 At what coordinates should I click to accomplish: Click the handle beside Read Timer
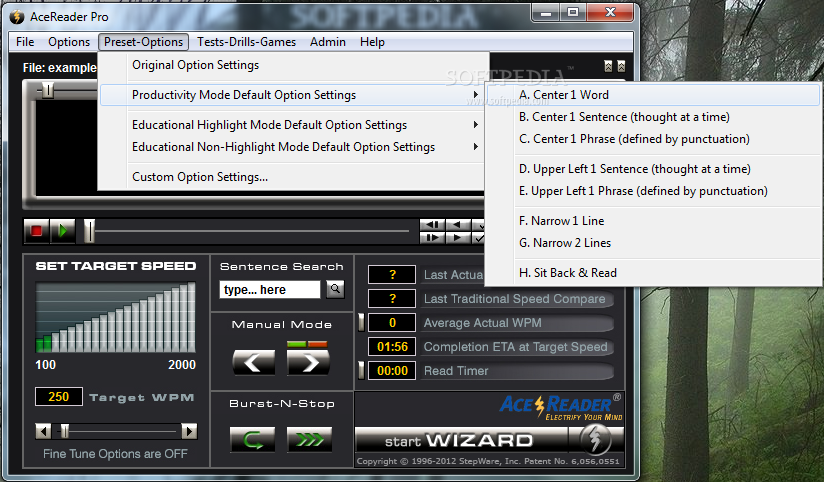point(361,370)
